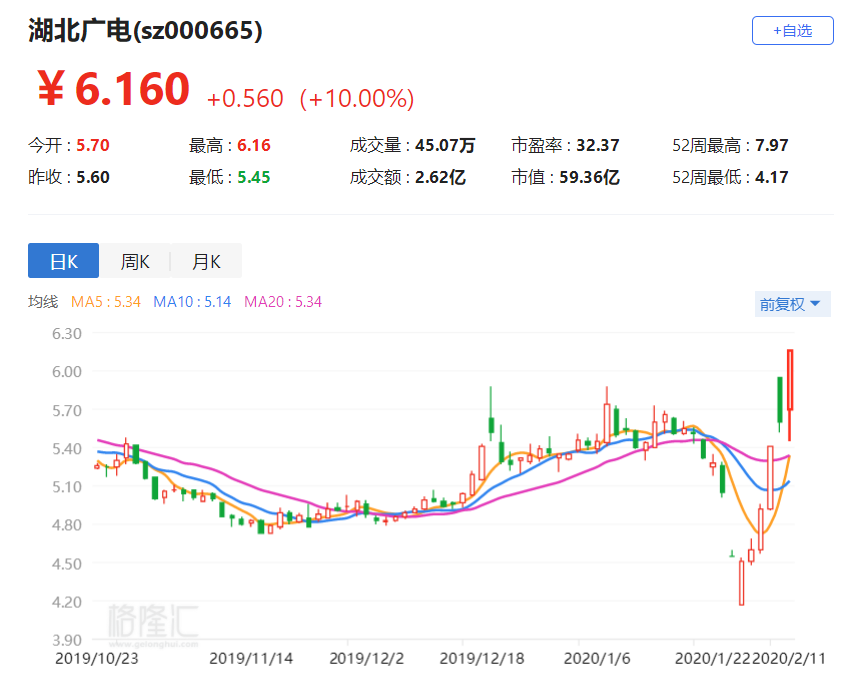The image size is (848, 674).
Task: Click the x-axis date label 2019/11/14
Action: tap(251, 658)
